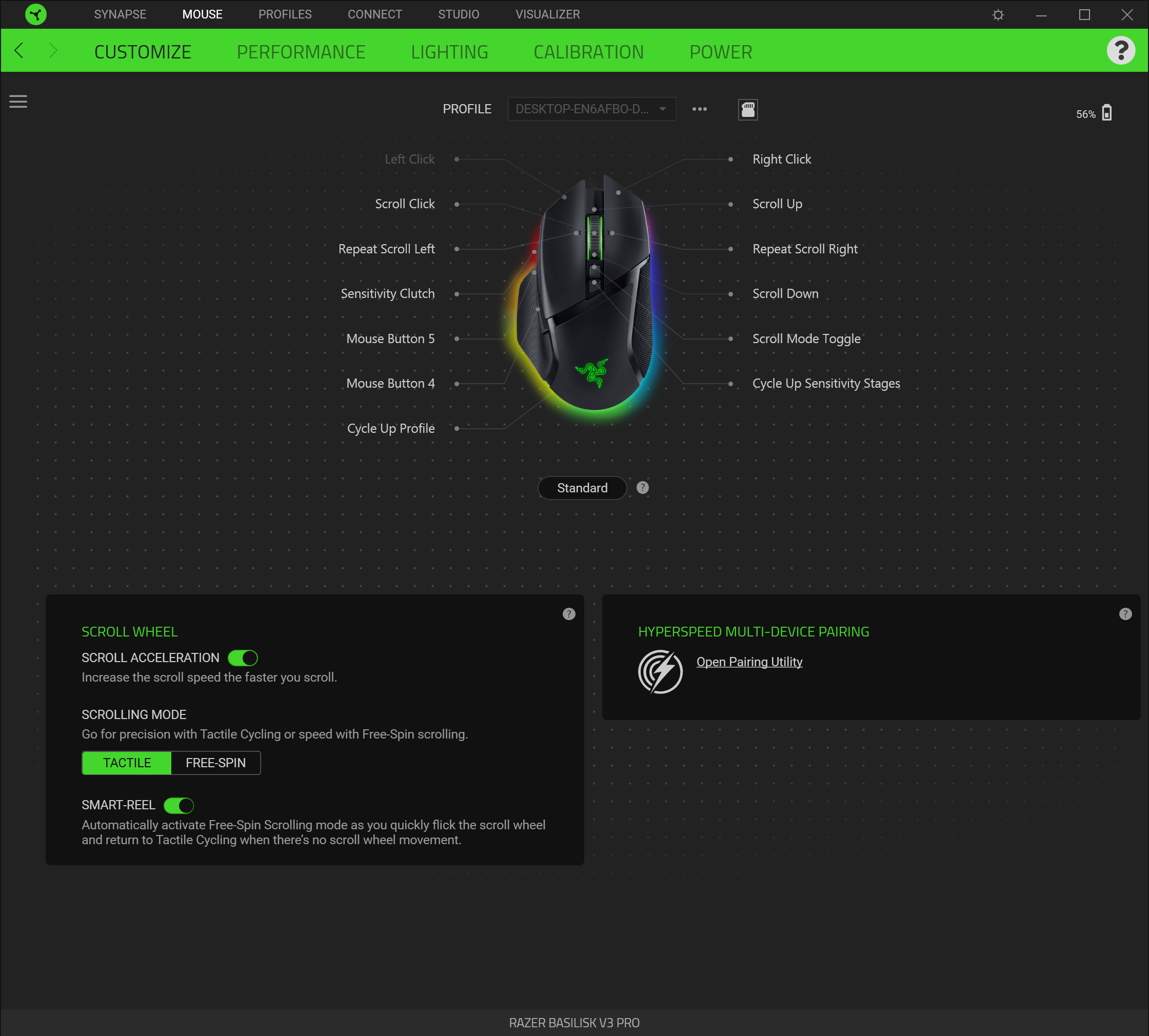
Task: Click the help icon beside the Standard button
Action: coord(643,487)
